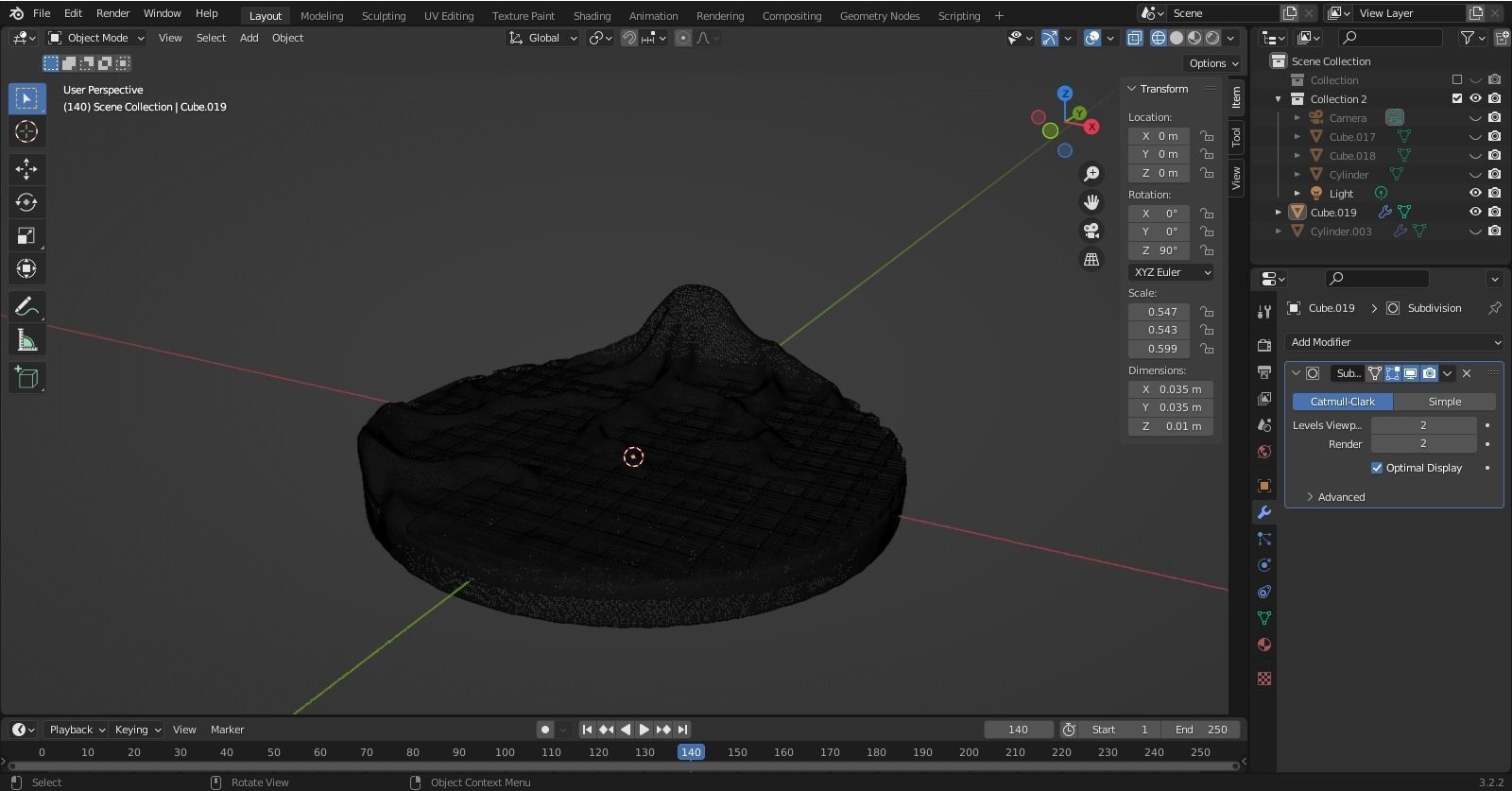
Task: Select the Cursor tool in toolbar
Action: coord(26,131)
